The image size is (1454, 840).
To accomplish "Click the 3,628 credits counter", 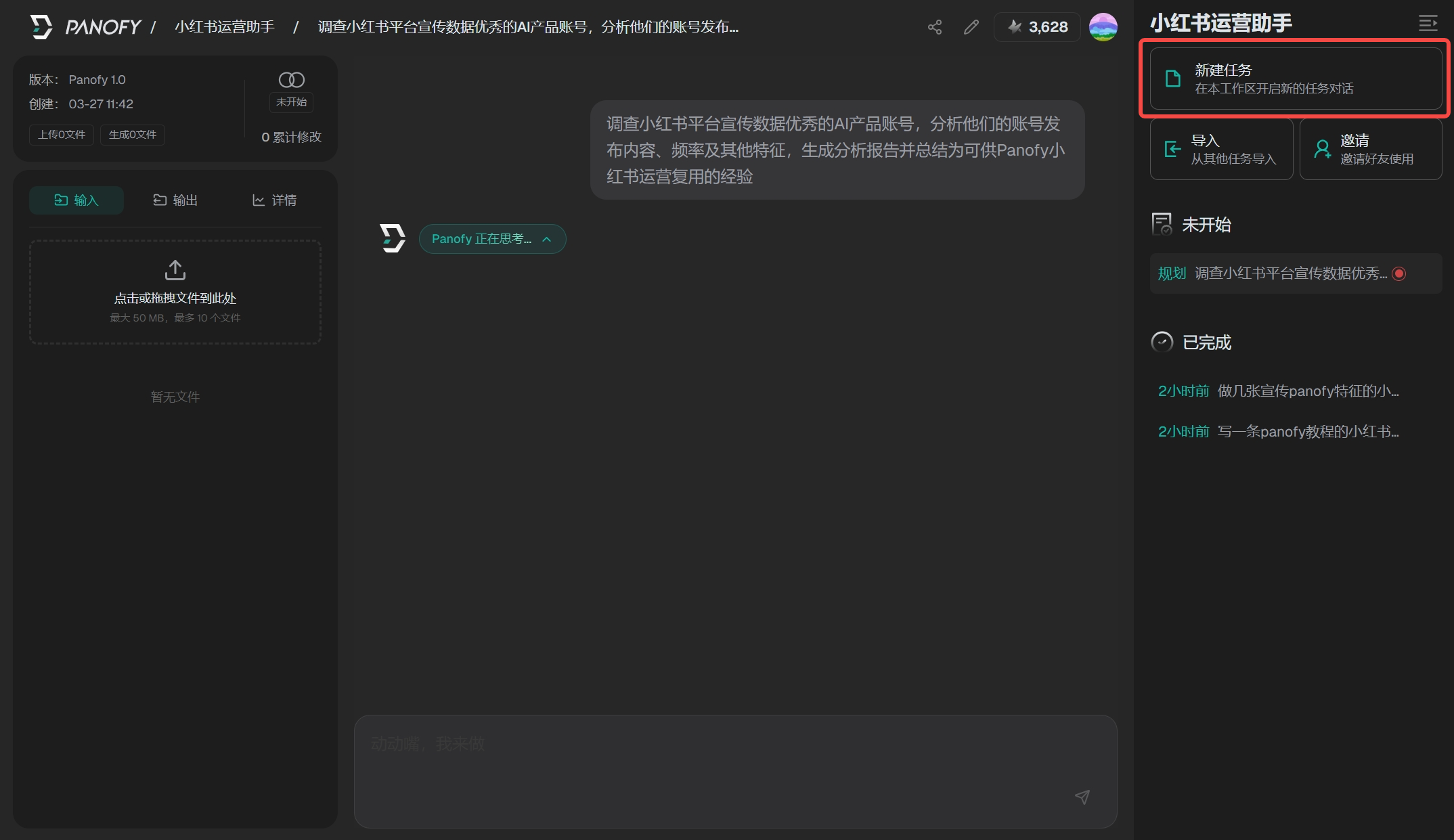I will [x=1038, y=27].
